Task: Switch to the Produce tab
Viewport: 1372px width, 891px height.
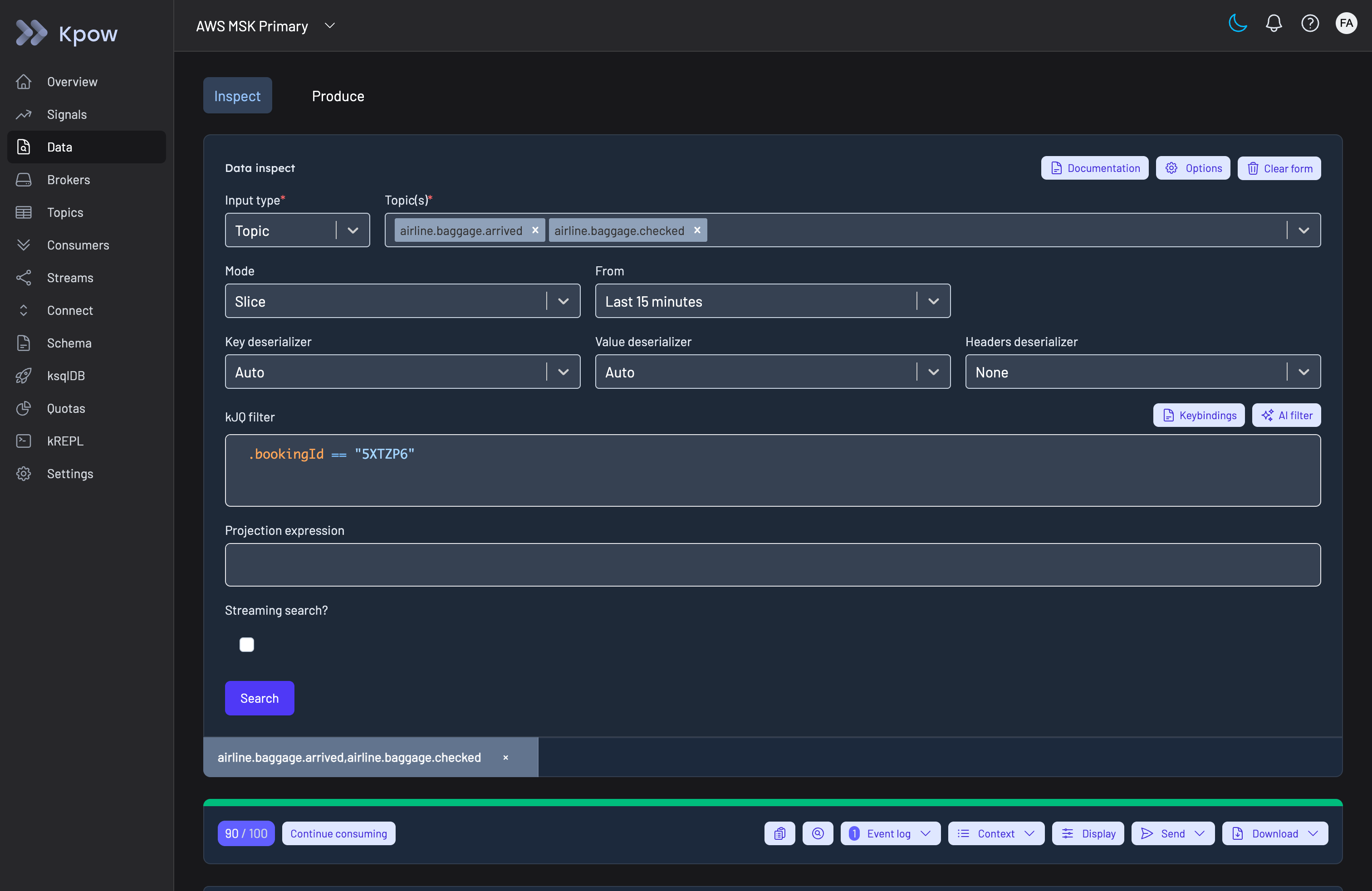Action: pyautogui.click(x=338, y=96)
